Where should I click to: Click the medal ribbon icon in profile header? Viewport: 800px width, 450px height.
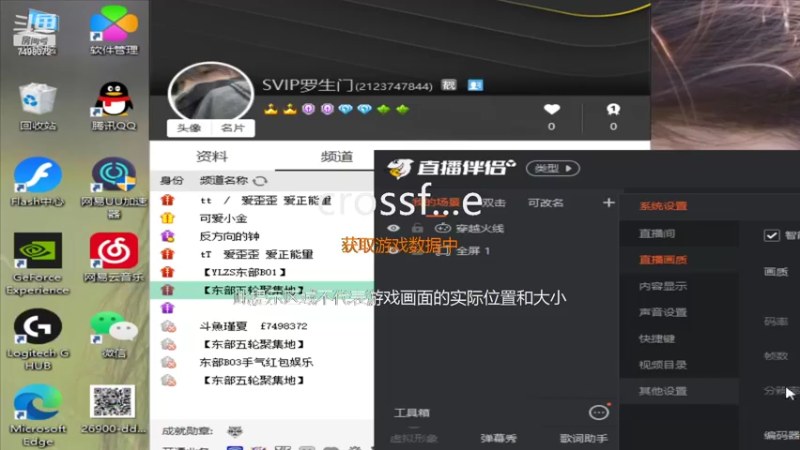point(613,109)
